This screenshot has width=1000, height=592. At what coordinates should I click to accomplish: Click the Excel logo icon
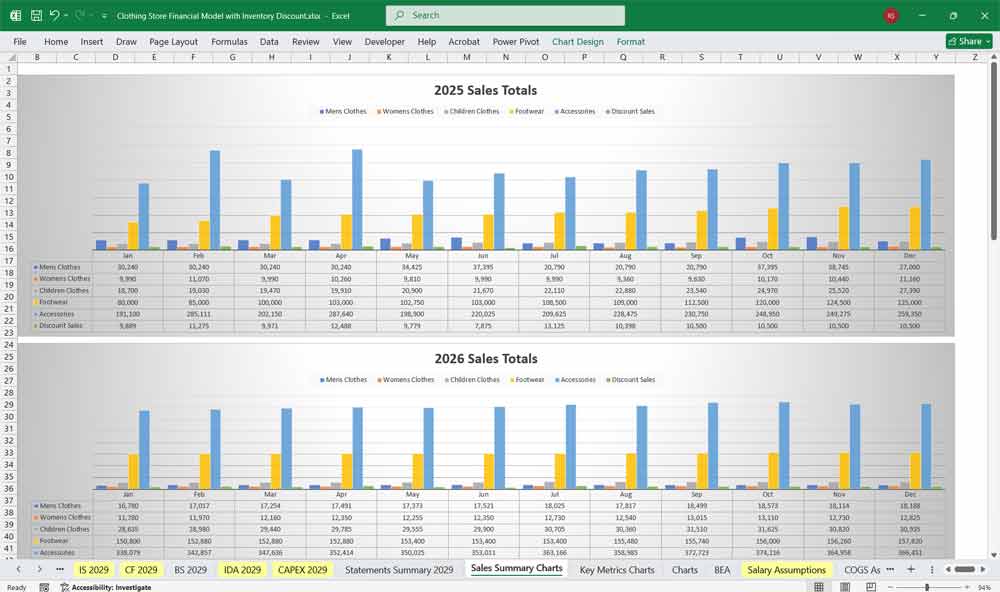pos(15,16)
